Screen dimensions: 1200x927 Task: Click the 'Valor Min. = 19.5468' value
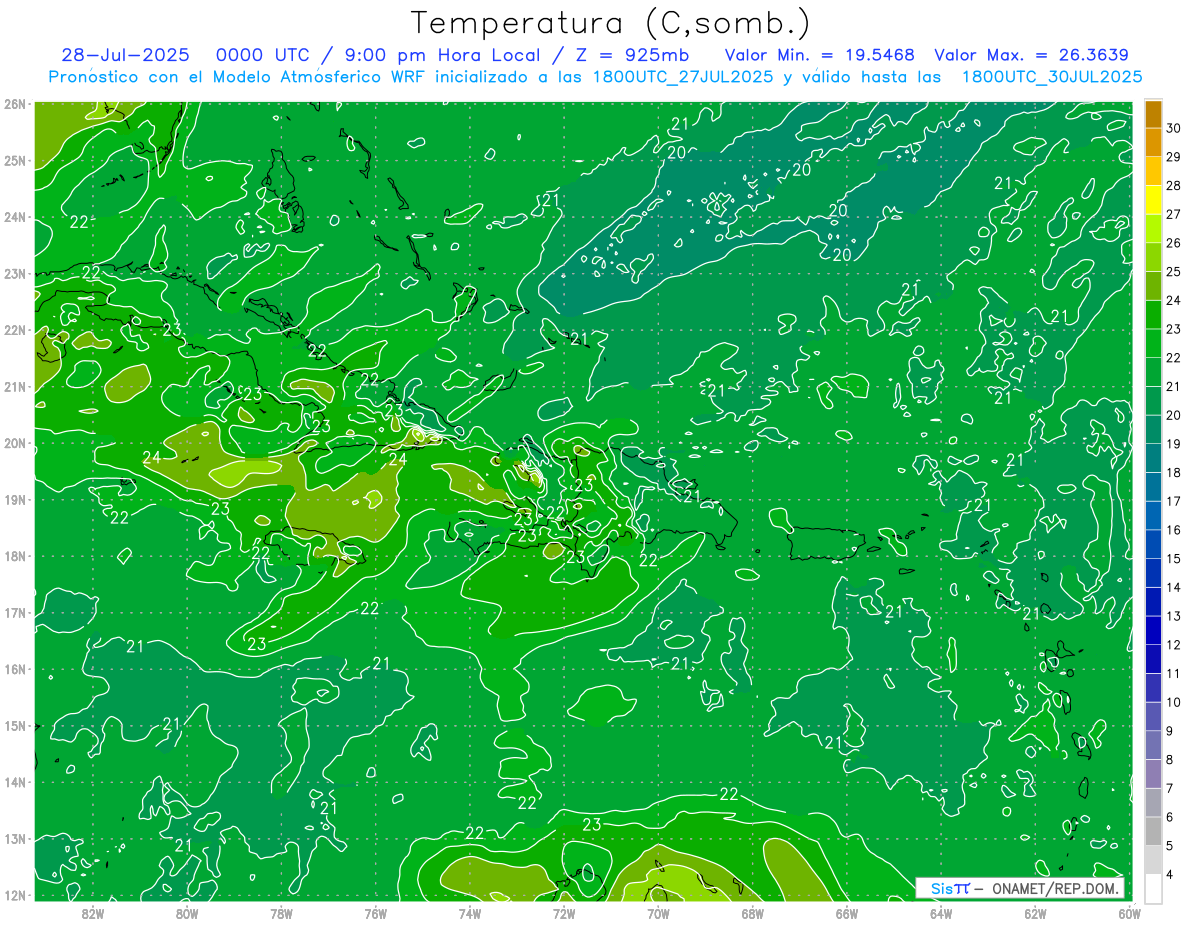pos(820,55)
